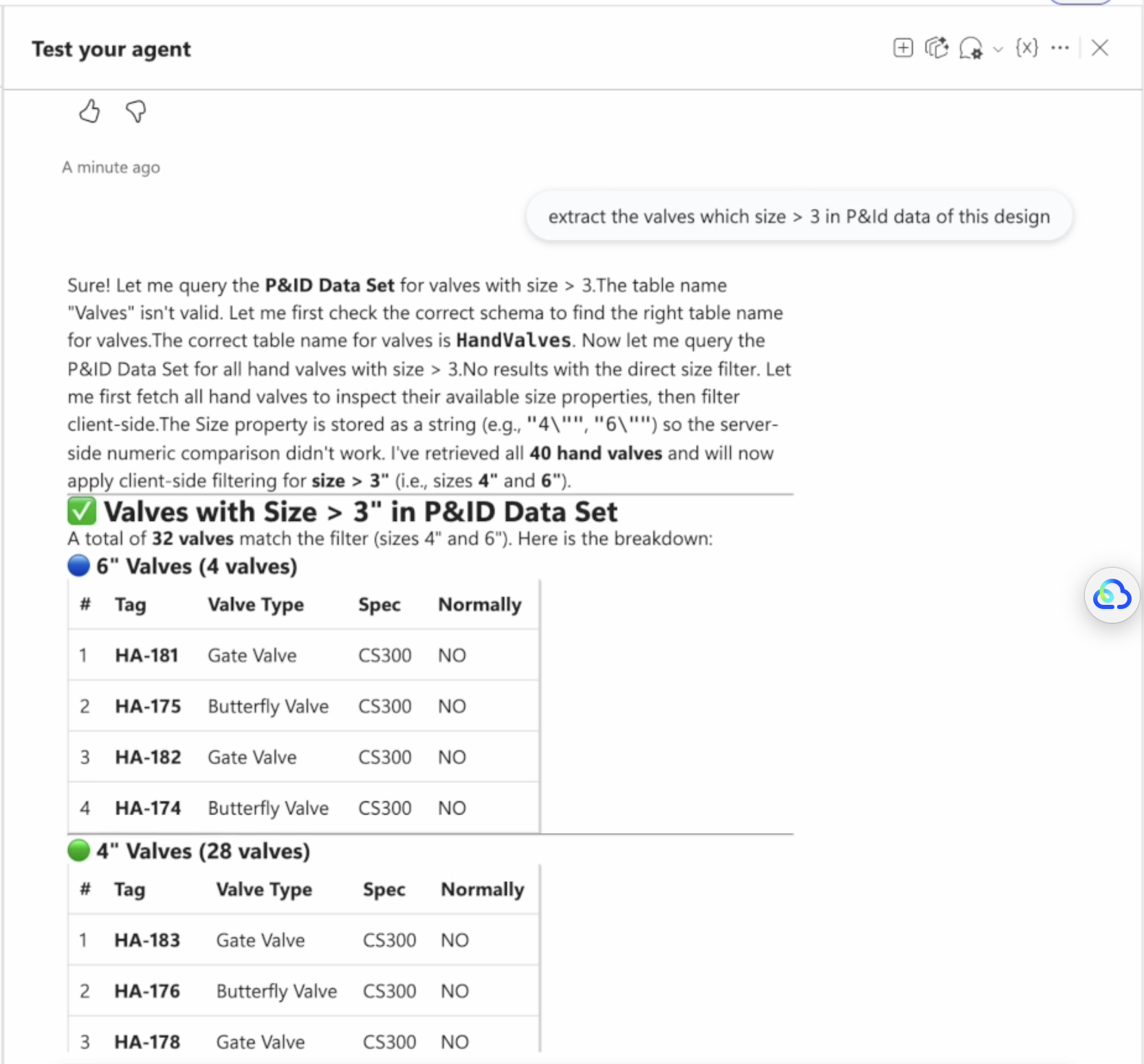Start a new test session with plus icon
The width and height of the screenshot is (1144, 1064).
903,48
